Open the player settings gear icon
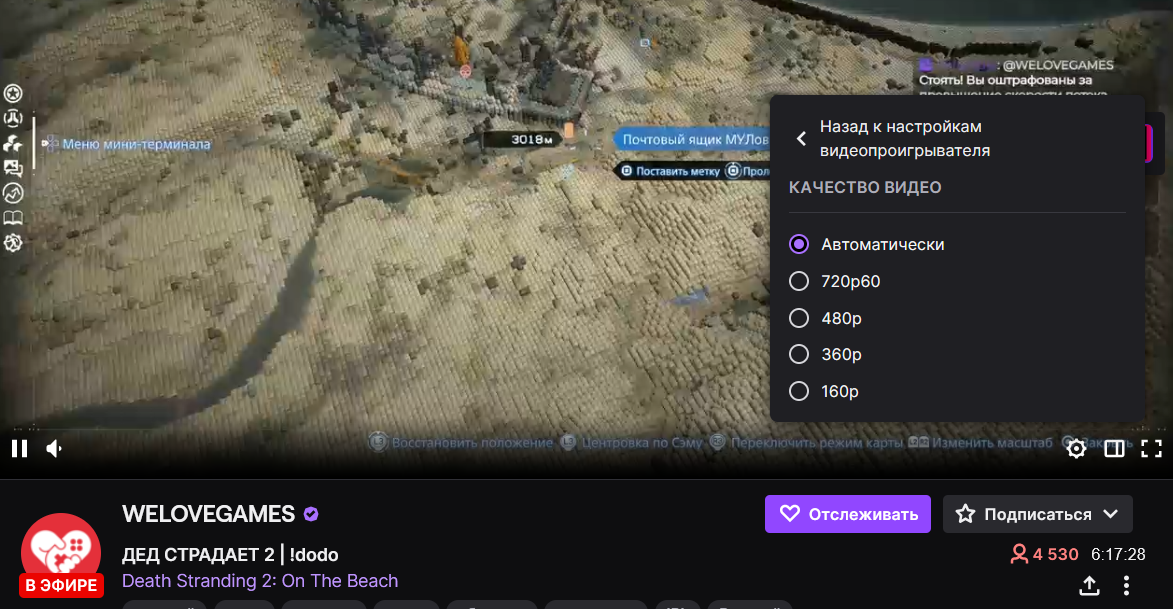 coord(1076,448)
